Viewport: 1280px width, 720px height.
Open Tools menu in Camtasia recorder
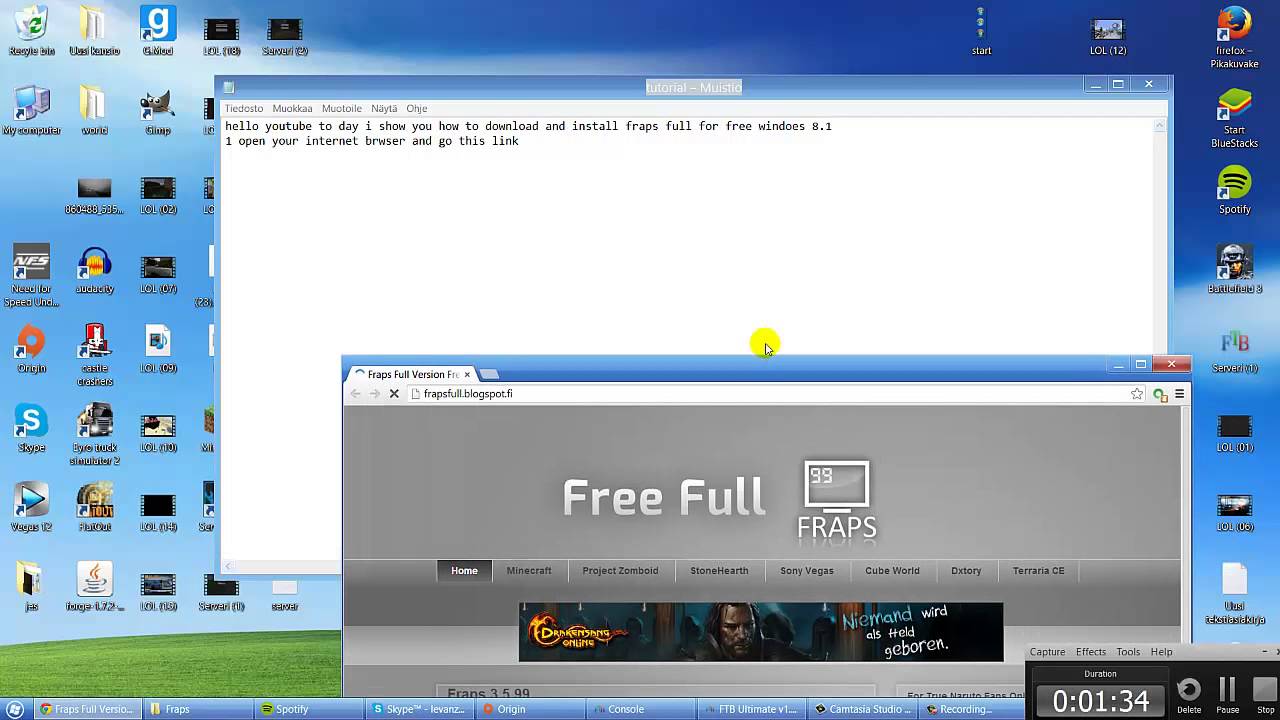(1128, 652)
